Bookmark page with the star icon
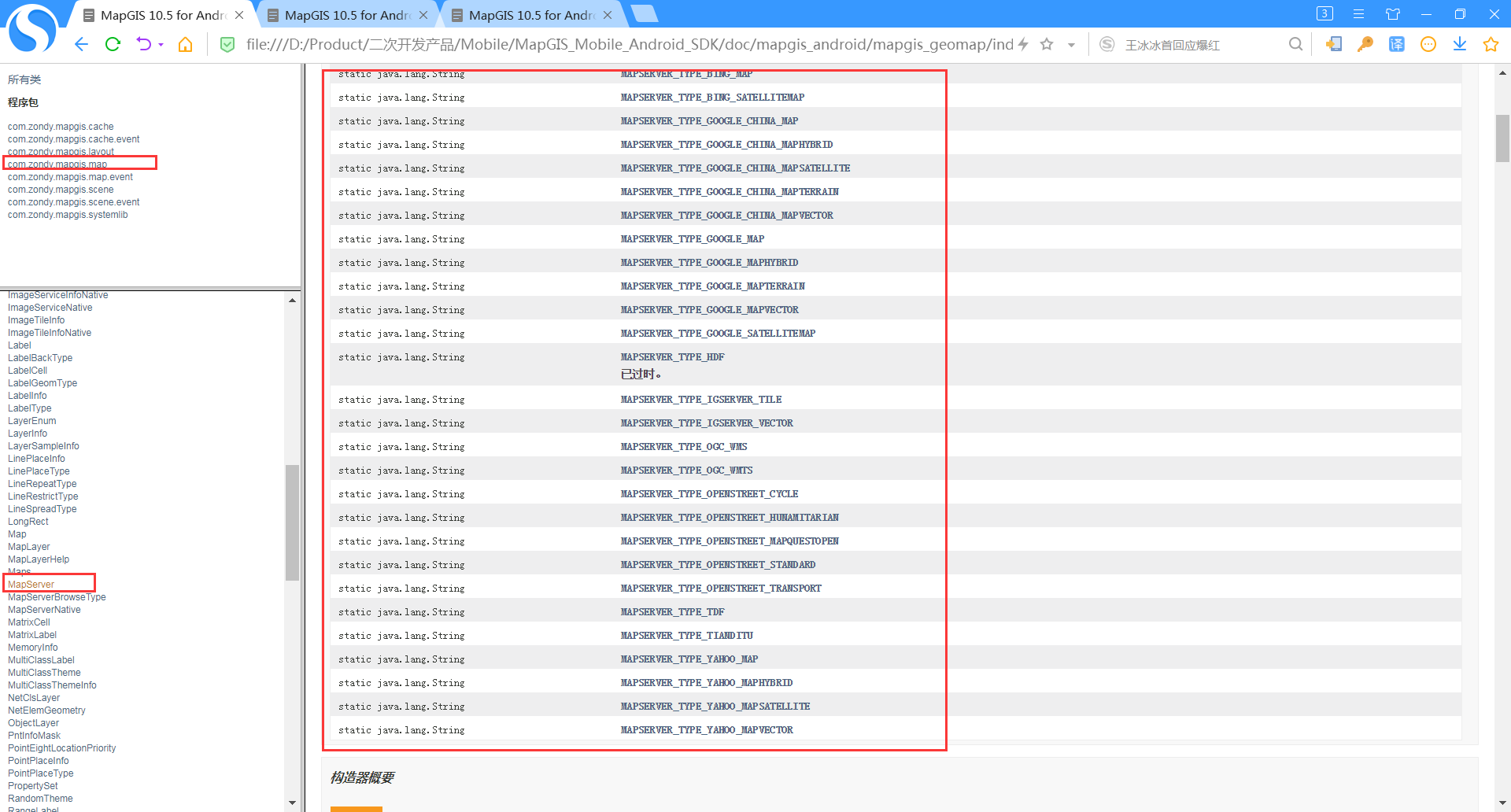1511x812 pixels. point(1047,45)
